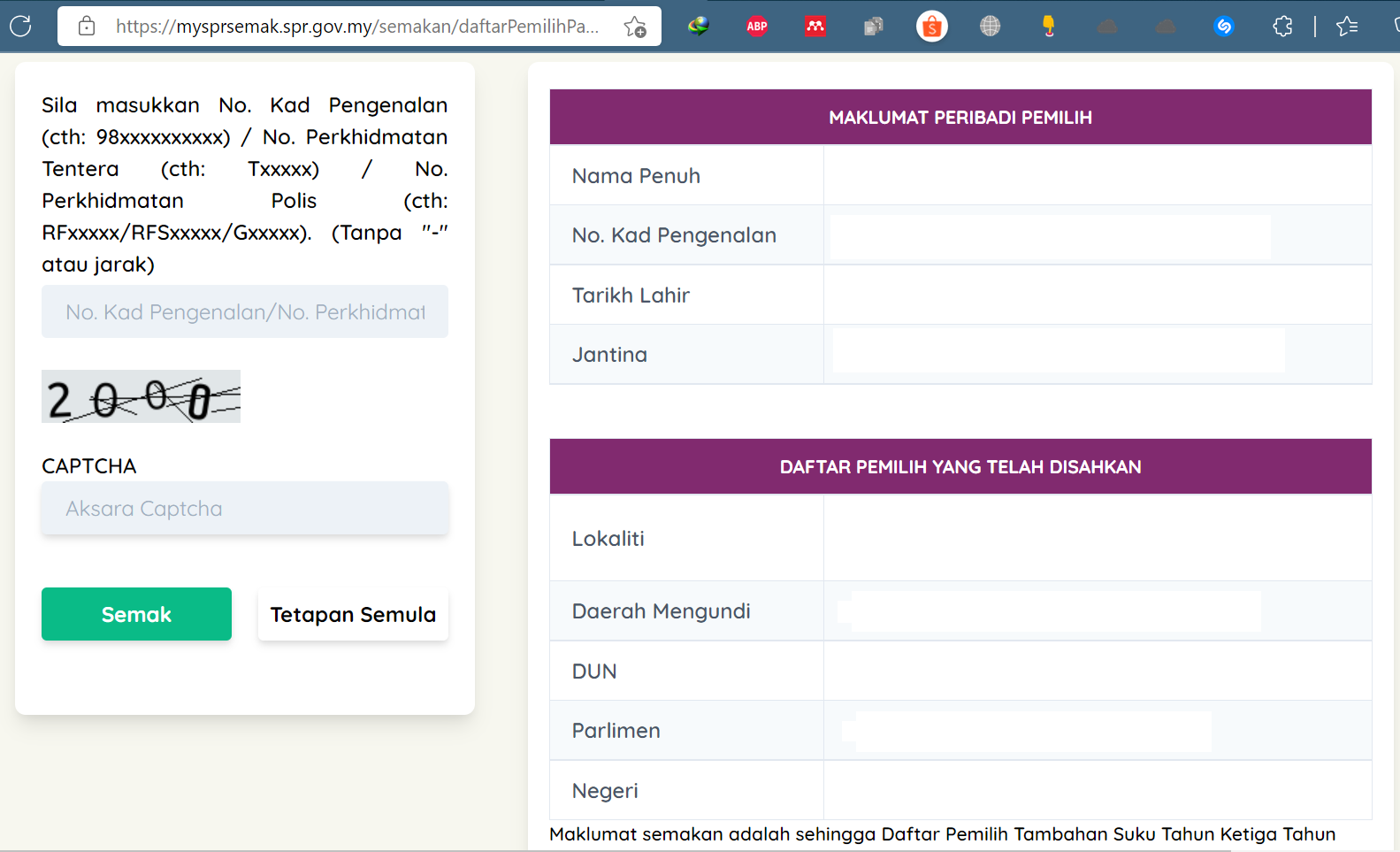This screenshot has height=852, width=1400.
Task: Open the Favorites list star icon
Action: point(1347,27)
